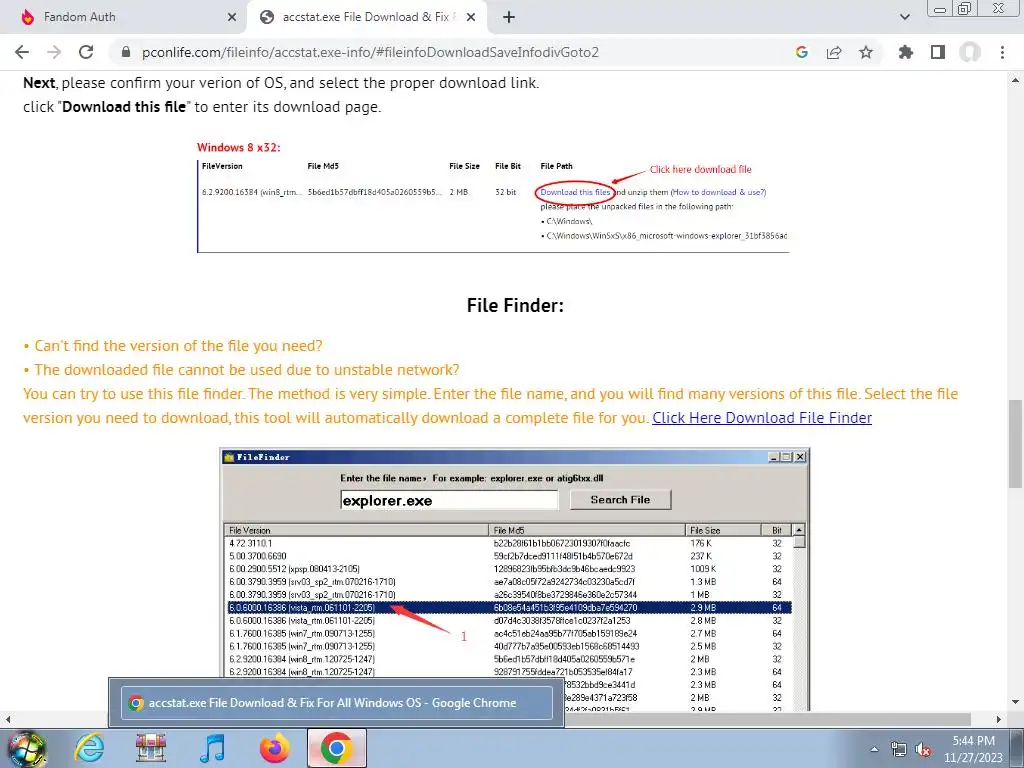Click the Chrome taskbar icon

[x=336, y=748]
